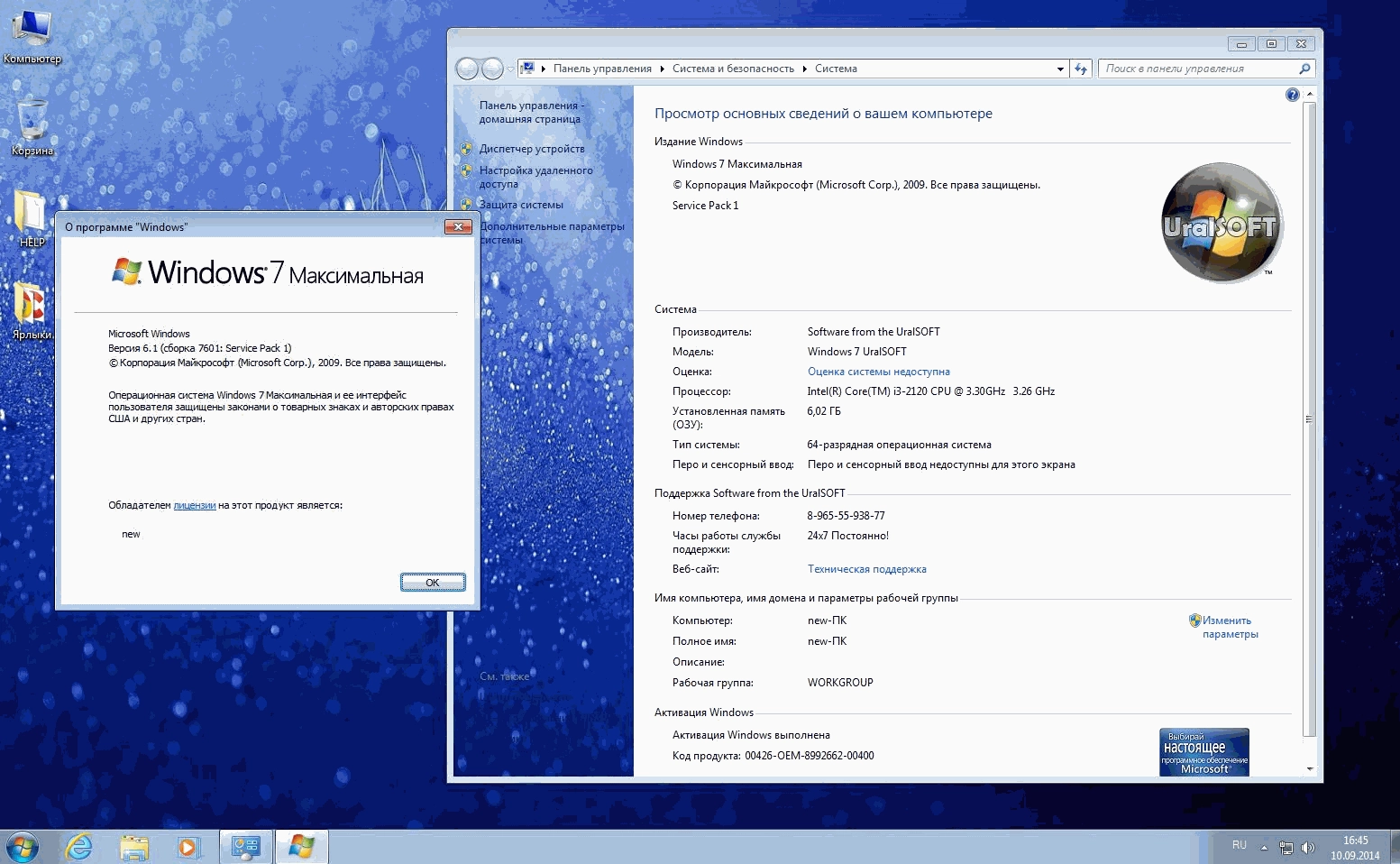Screen dimensions: 1400x864
Task: Click the Show desktop strip
Action: (1394, 848)
